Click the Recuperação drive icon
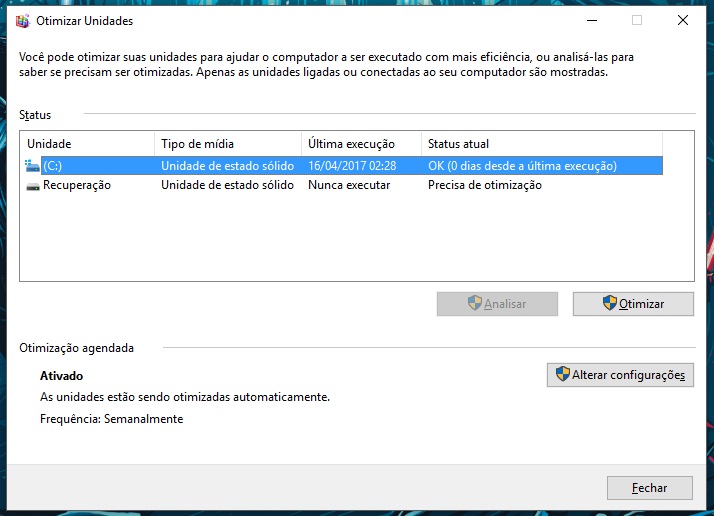 [32, 186]
